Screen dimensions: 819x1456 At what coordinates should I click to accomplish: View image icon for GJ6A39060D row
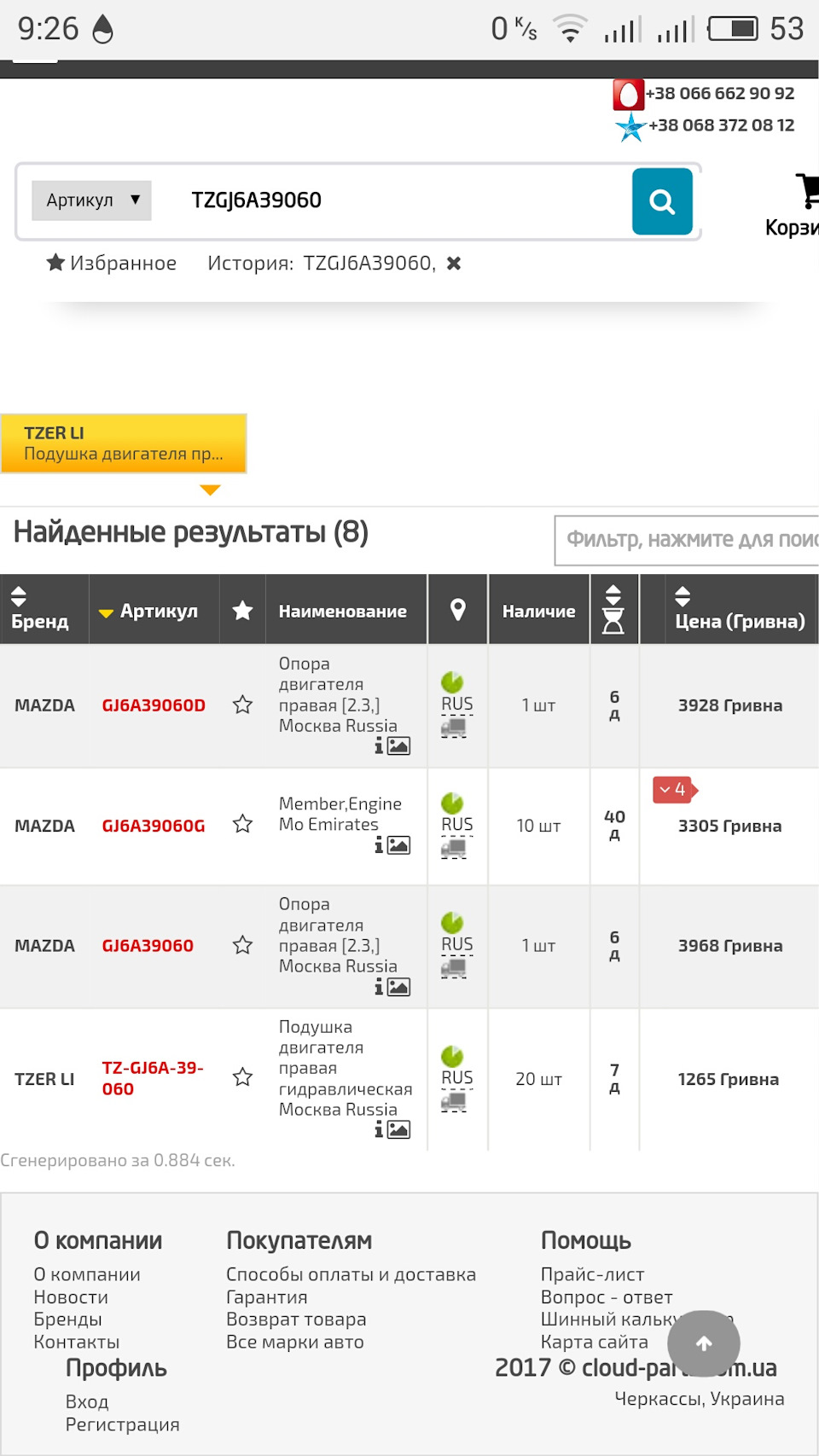[x=398, y=746]
